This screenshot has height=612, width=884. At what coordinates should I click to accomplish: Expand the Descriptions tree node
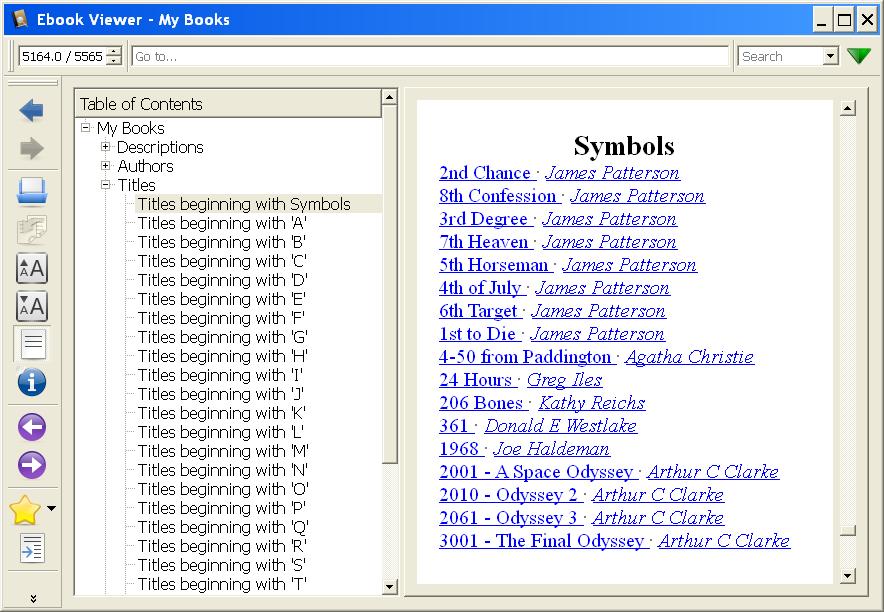(105, 147)
